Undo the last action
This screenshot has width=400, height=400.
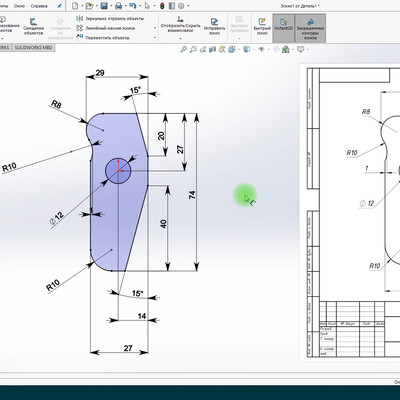(x=132, y=6)
